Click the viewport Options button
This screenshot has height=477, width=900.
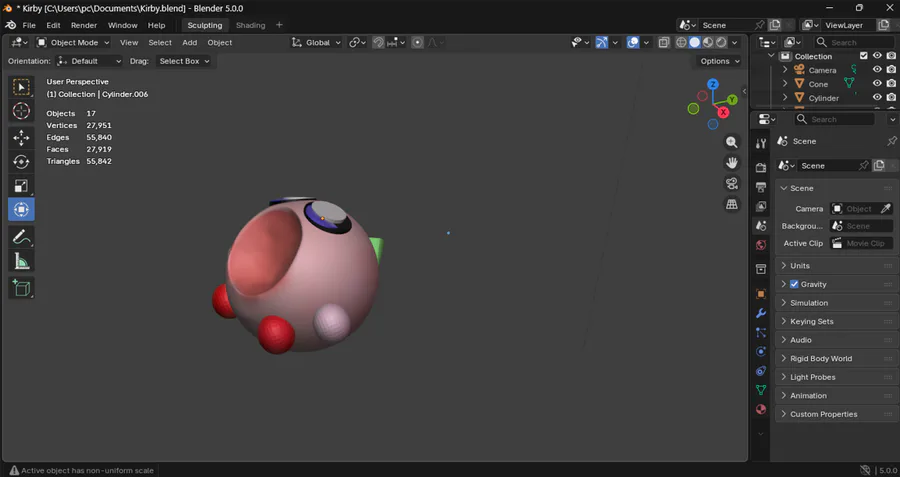pyautogui.click(x=720, y=61)
